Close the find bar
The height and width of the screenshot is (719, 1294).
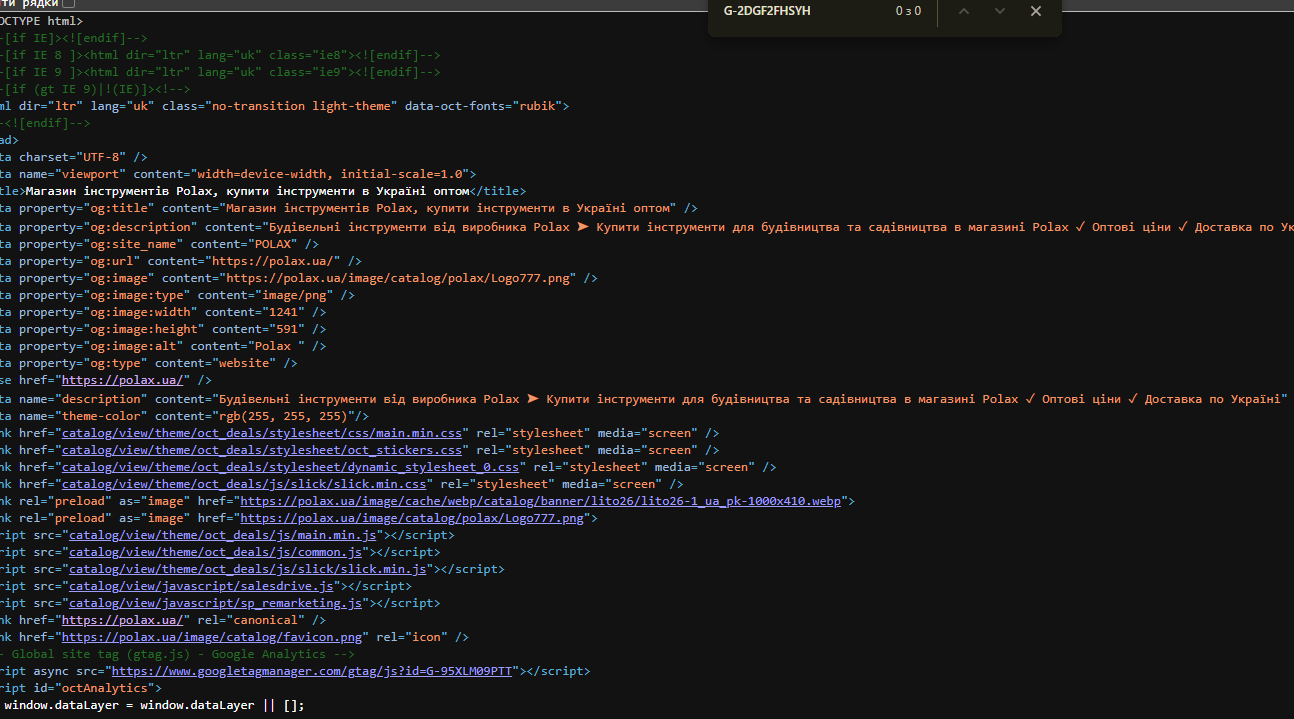(x=1036, y=11)
